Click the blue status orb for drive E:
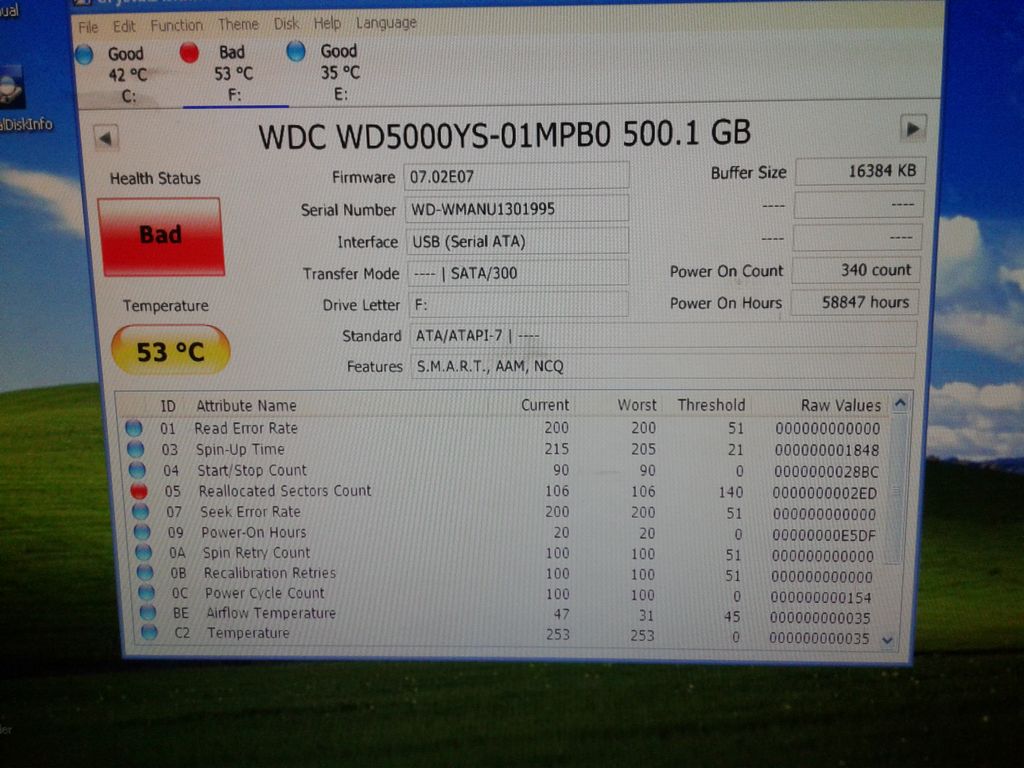 (296, 51)
